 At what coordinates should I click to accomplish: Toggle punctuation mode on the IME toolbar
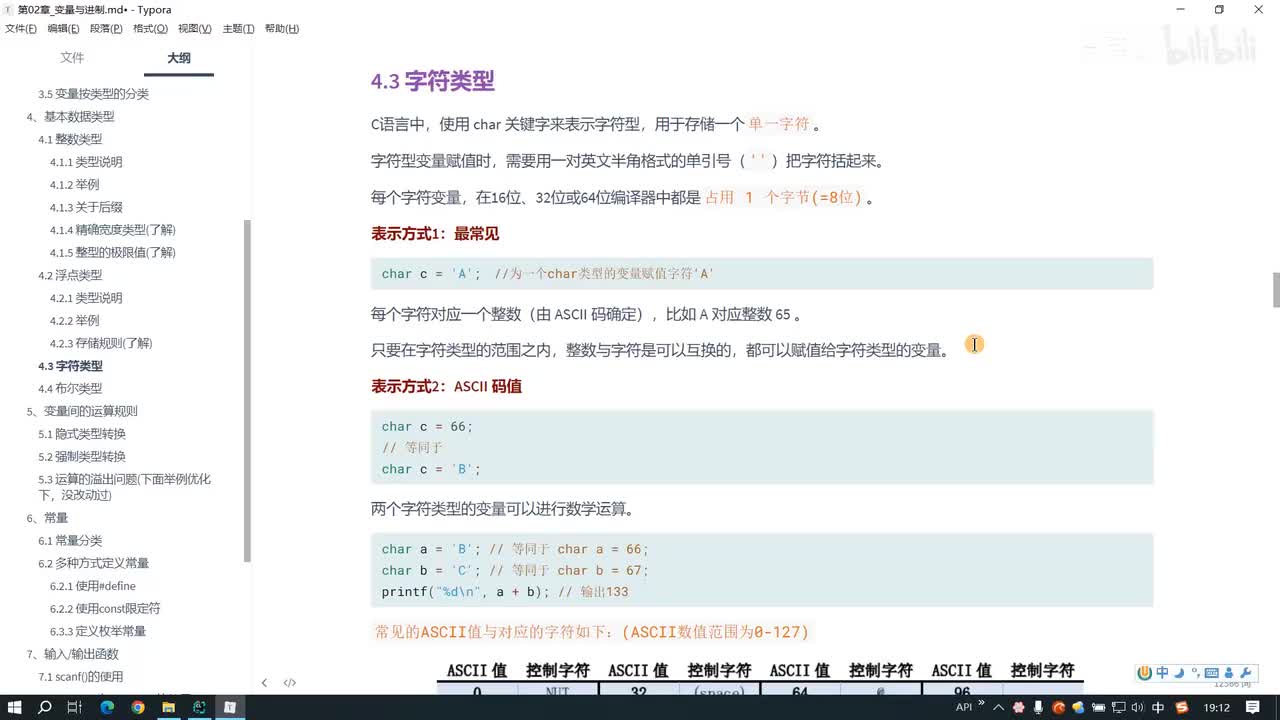(x=1195, y=672)
